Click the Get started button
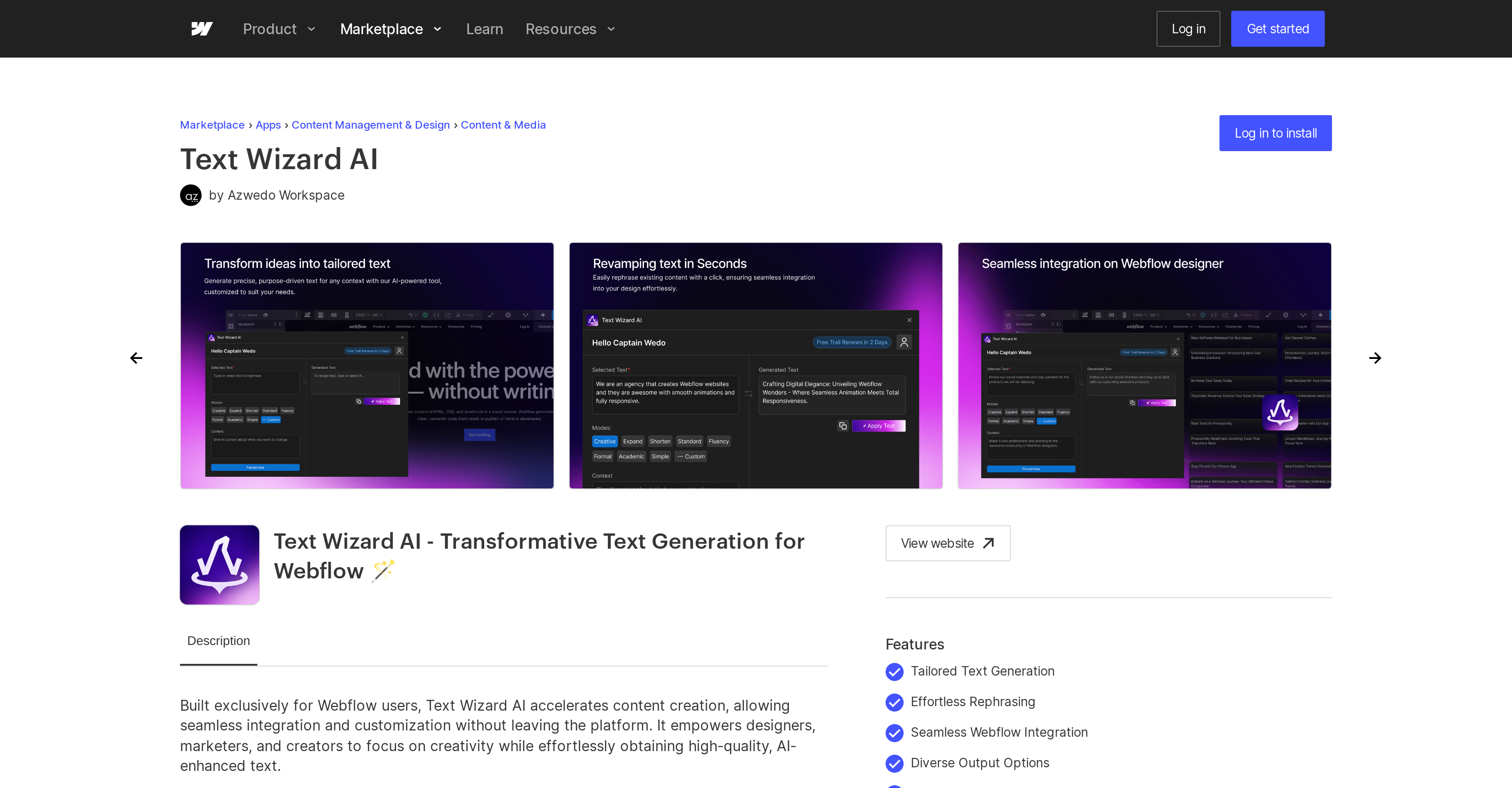Image resolution: width=1512 pixels, height=788 pixels. (1277, 28)
